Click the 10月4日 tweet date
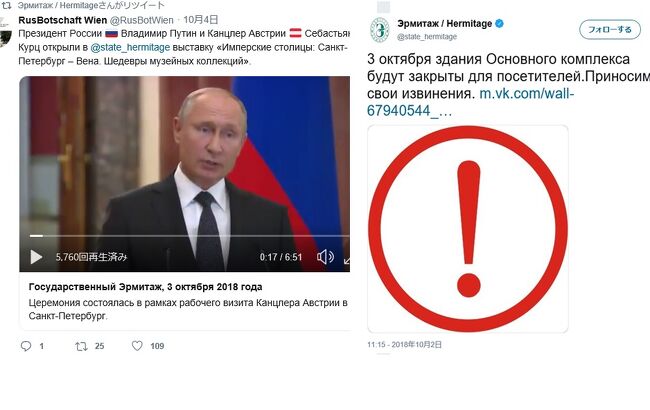The height and width of the screenshot is (410, 650). pos(201,20)
